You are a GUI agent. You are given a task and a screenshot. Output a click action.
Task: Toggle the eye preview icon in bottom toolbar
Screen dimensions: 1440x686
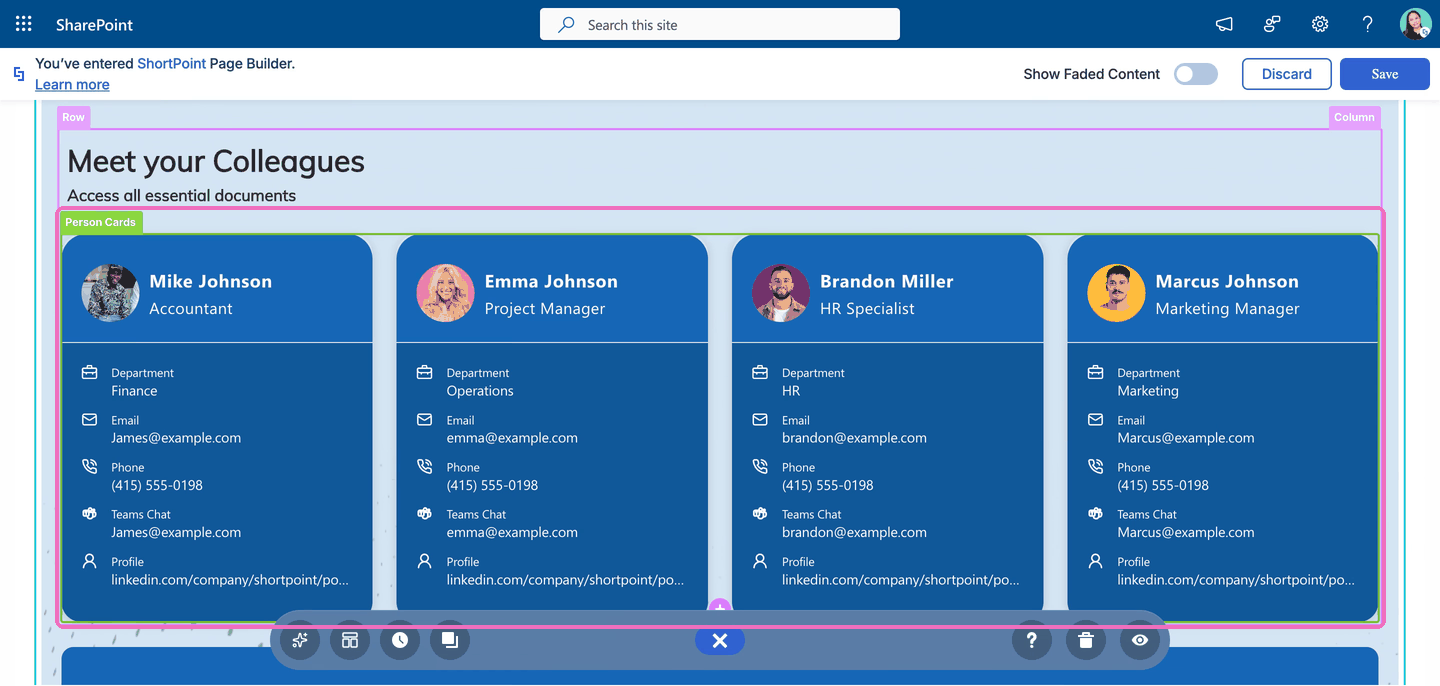pos(1140,640)
